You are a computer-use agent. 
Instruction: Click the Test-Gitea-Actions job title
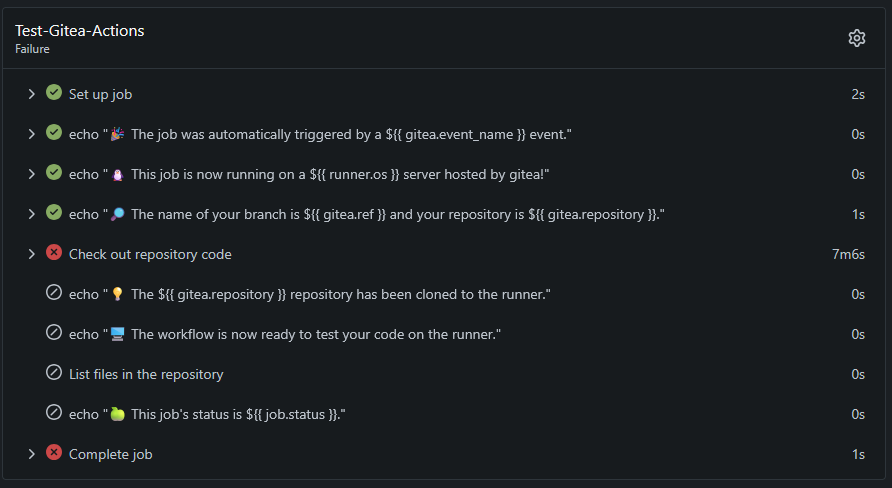coord(80,31)
